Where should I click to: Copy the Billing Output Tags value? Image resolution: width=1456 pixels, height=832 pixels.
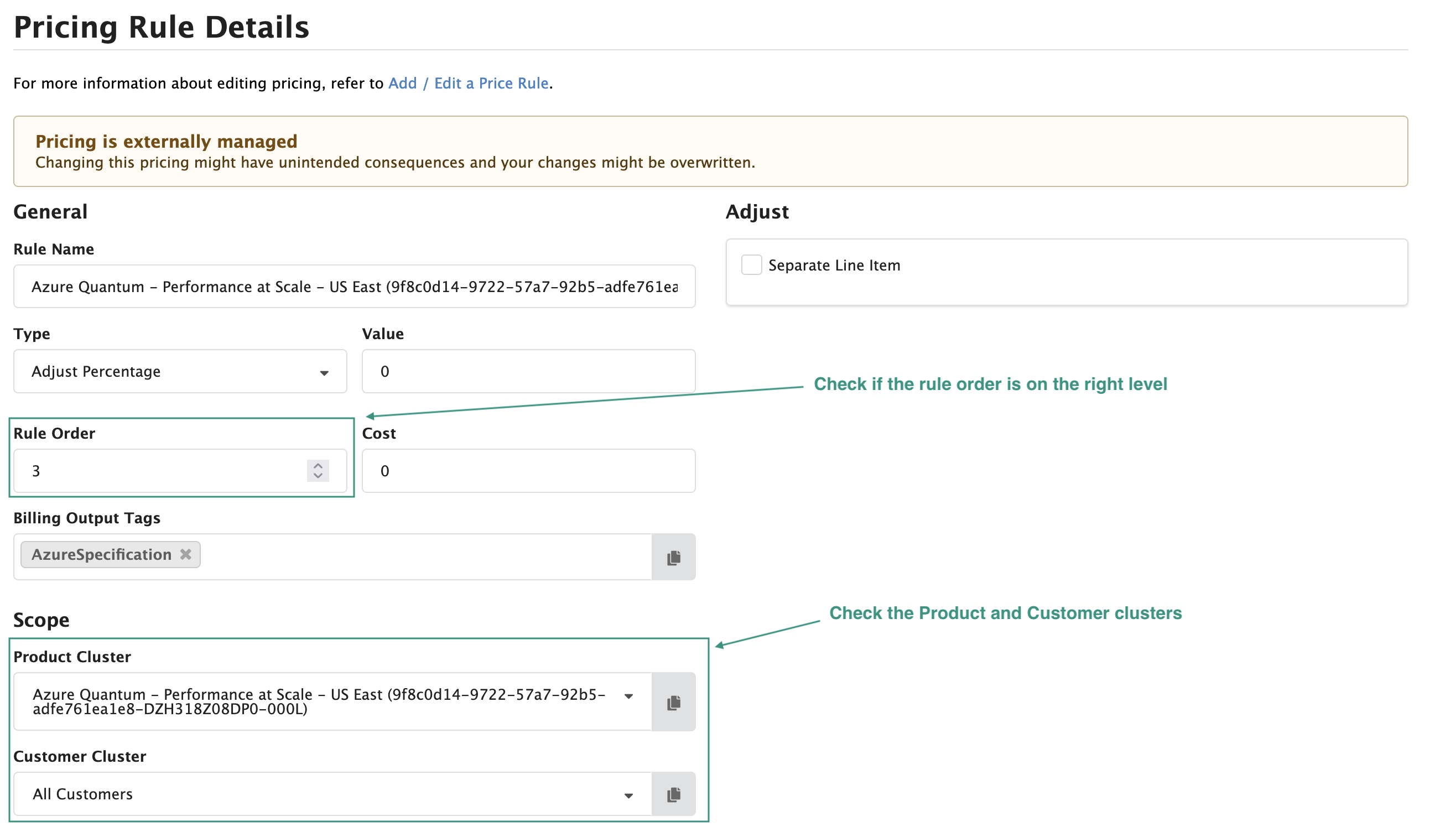[674, 557]
